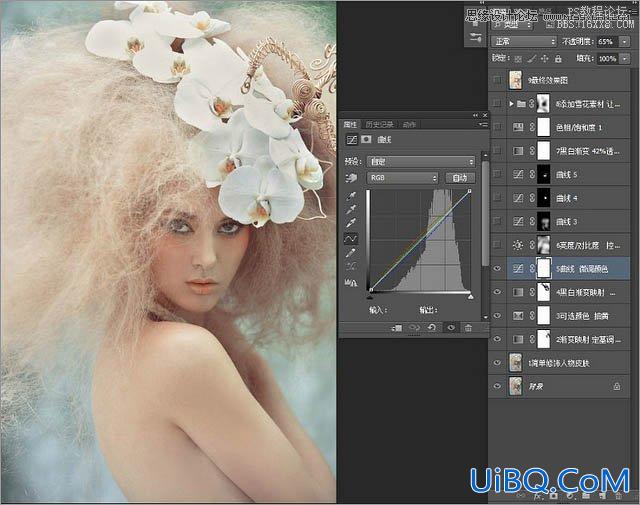Pick the black point eyedropper
The width and height of the screenshot is (640, 505).
point(351,196)
